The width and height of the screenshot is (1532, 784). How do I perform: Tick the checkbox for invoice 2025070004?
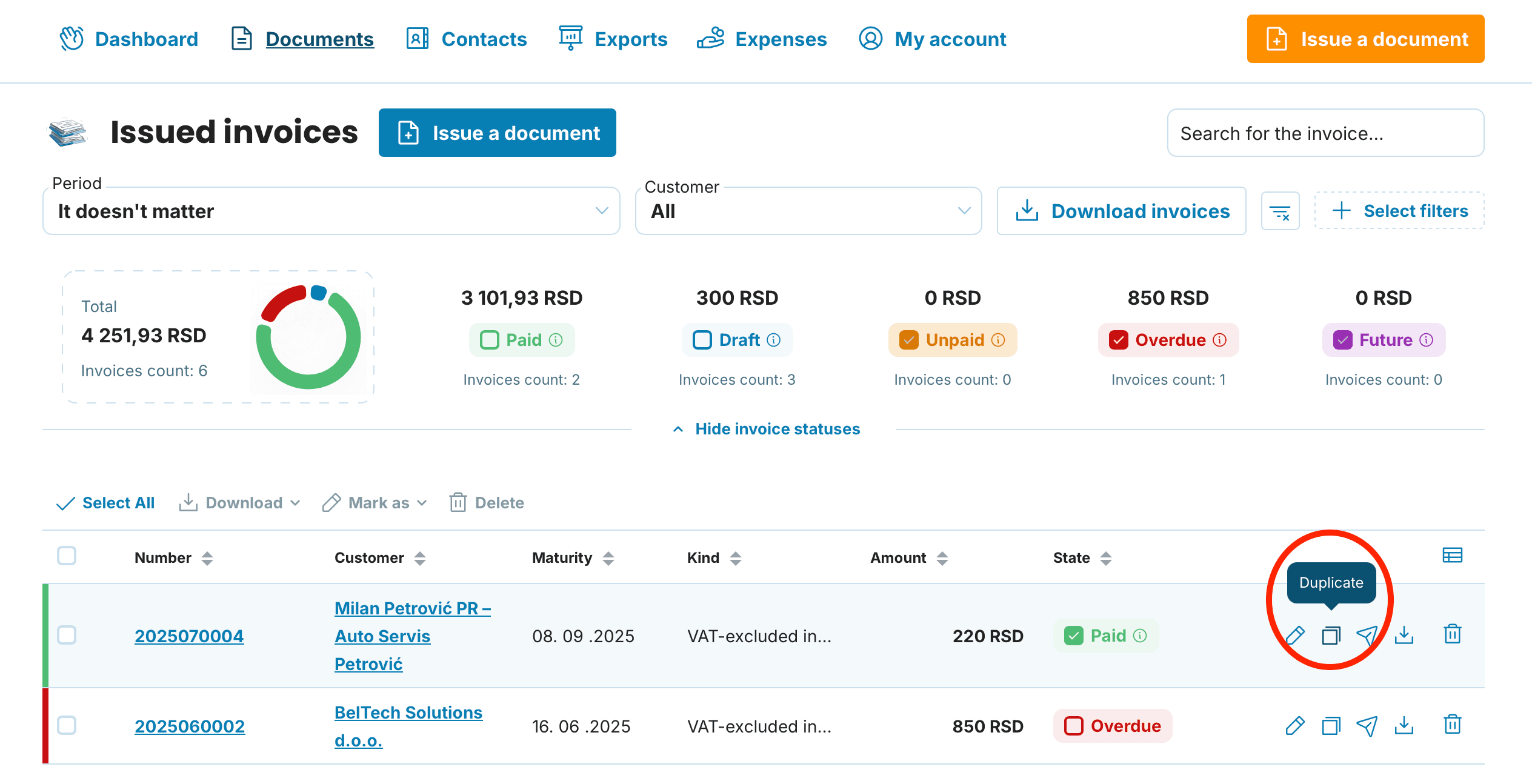pyautogui.click(x=67, y=635)
